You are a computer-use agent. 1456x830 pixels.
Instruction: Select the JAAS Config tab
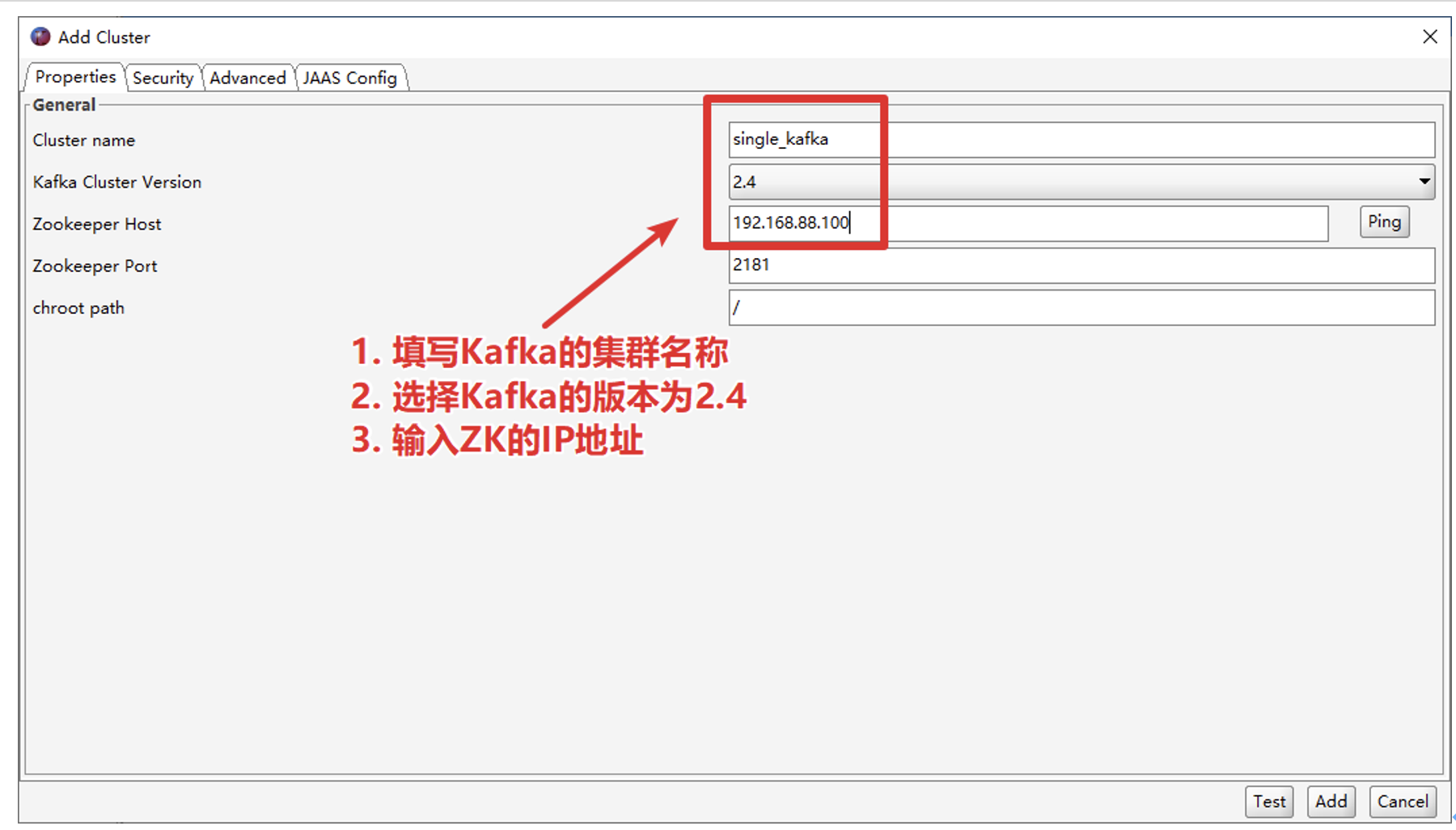pos(349,78)
